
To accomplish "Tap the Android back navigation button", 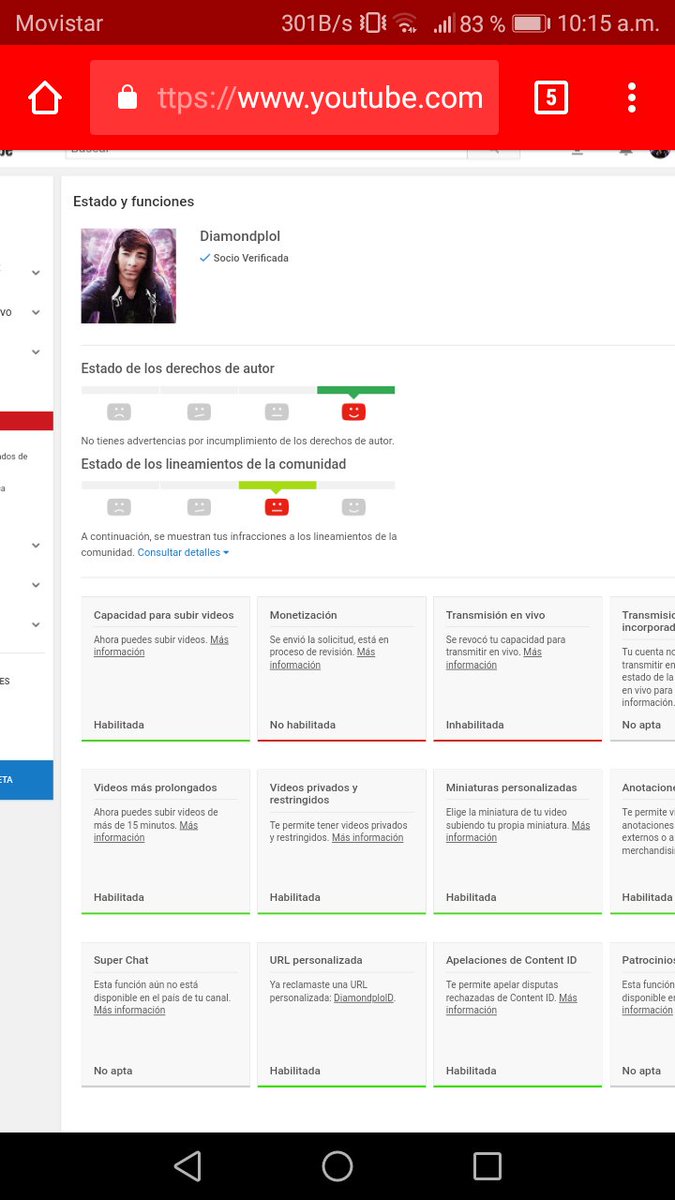I will (x=187, y=1166).
